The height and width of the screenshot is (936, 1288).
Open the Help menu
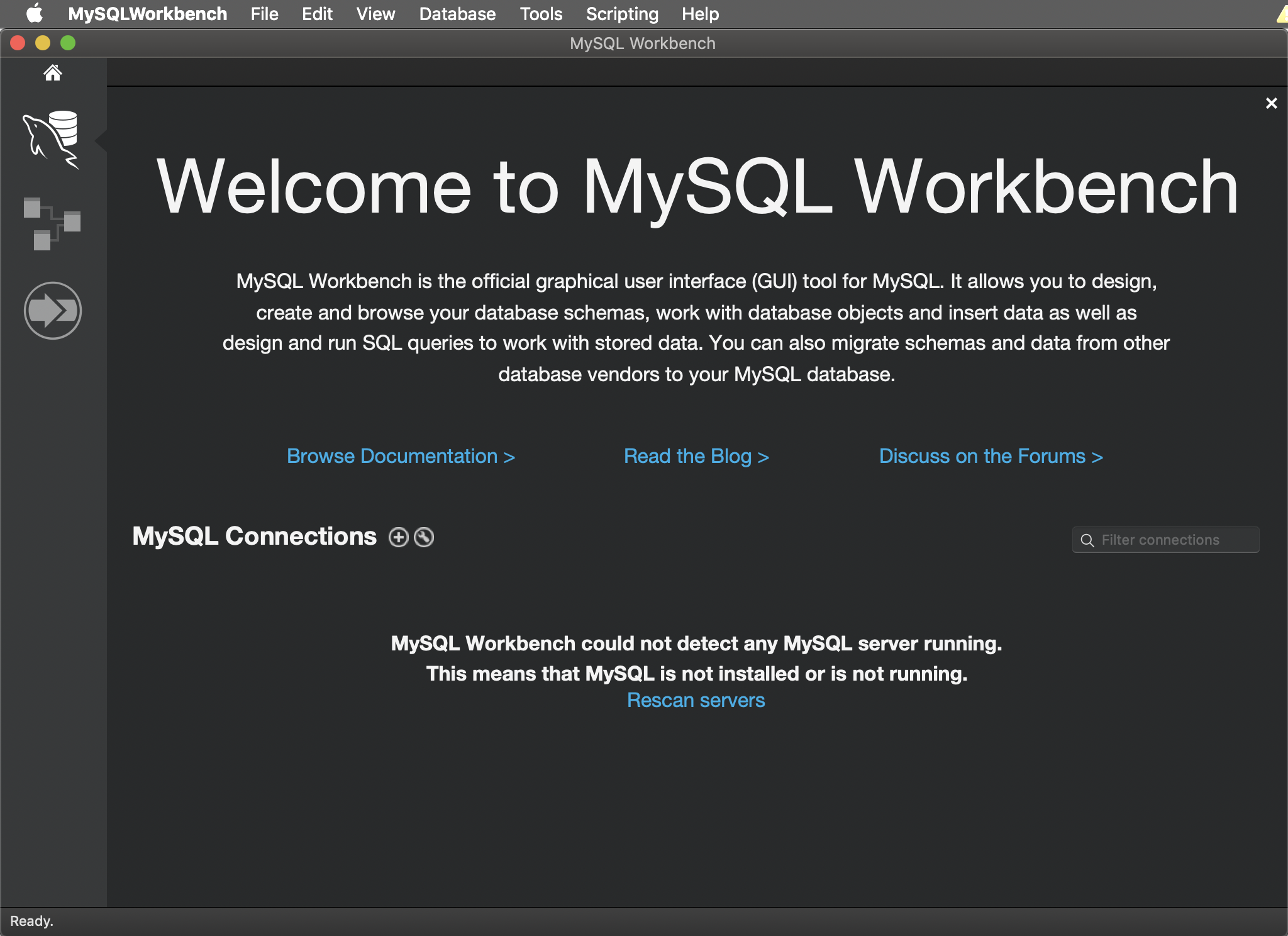[699, 13]
